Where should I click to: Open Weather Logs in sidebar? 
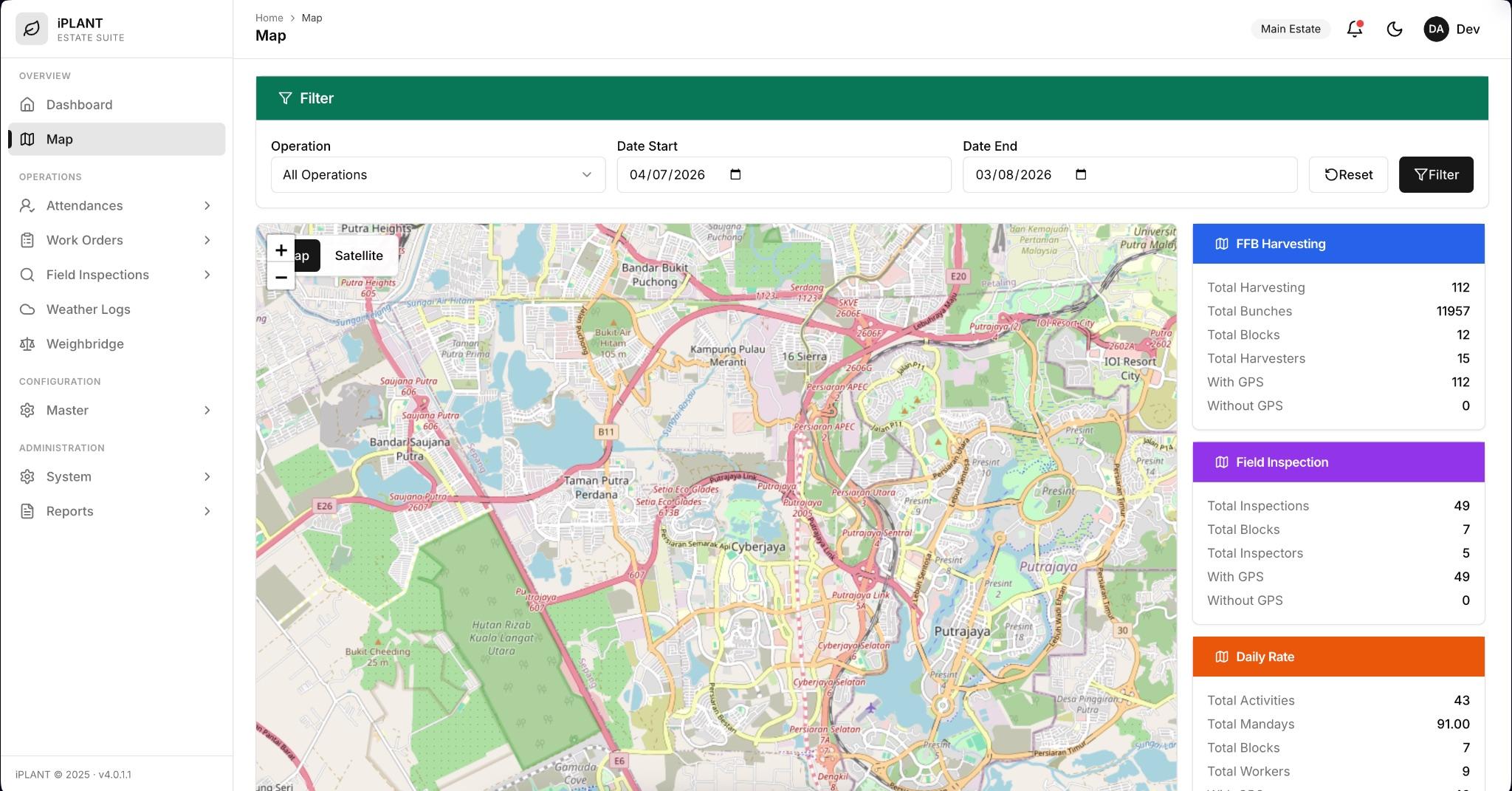pos(117,309)
